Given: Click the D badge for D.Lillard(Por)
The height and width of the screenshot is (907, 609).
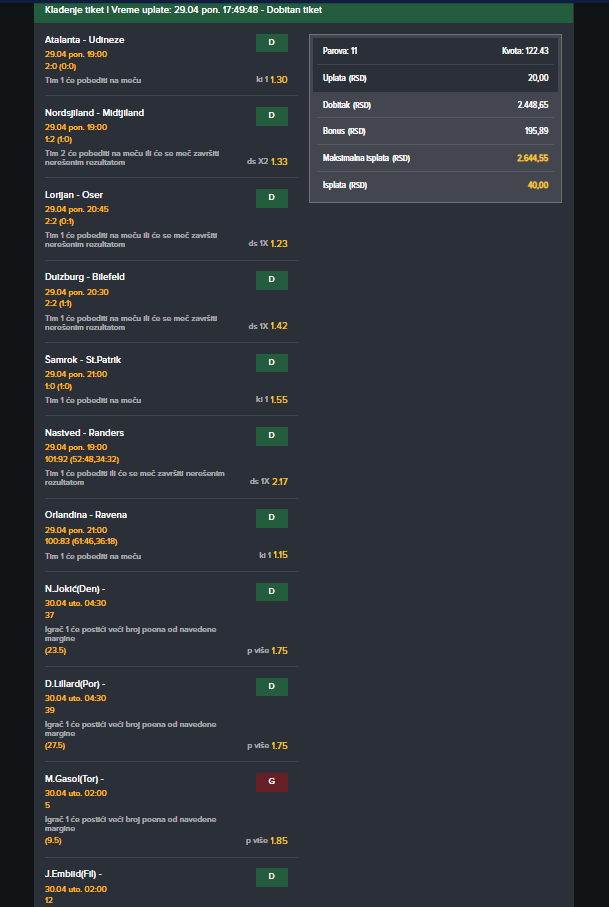Looking at the screenshot, I should [272, 687].
